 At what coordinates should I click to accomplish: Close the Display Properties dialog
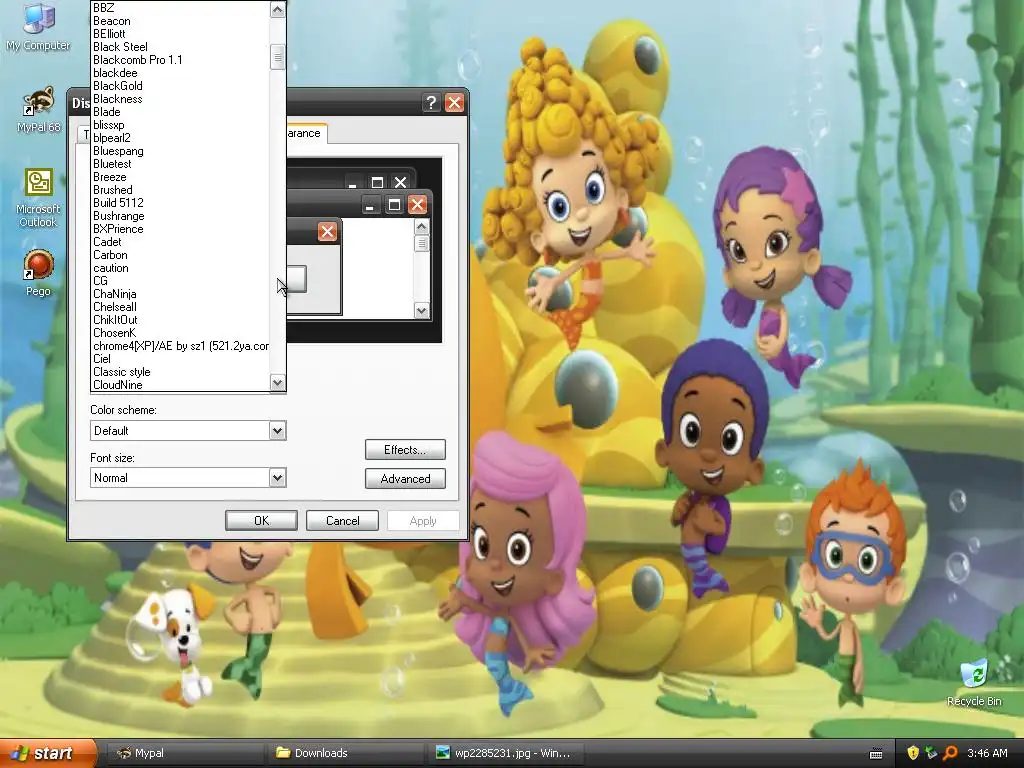coord(454,103)
